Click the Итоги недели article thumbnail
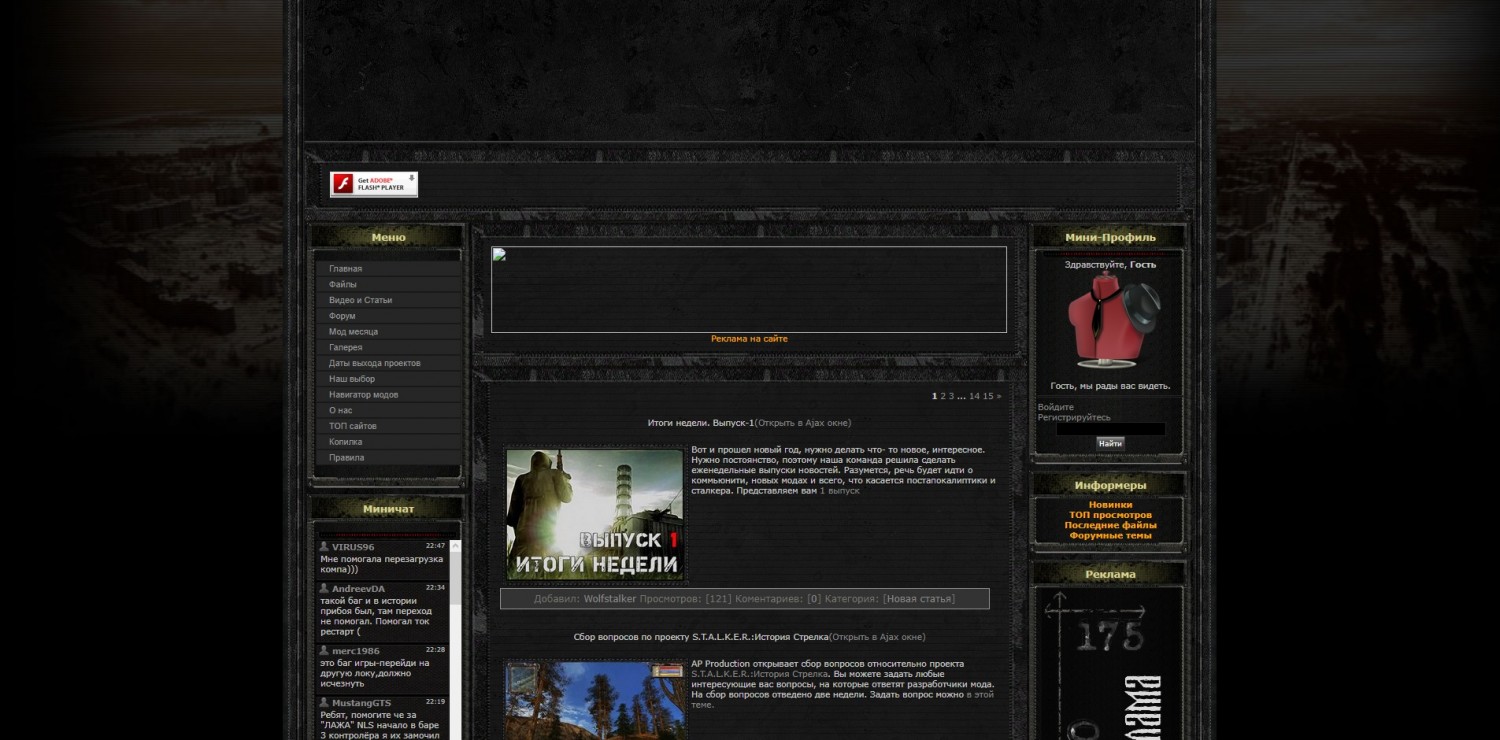The width and height of the screenshot is (1500, 740). click(595, 514)
